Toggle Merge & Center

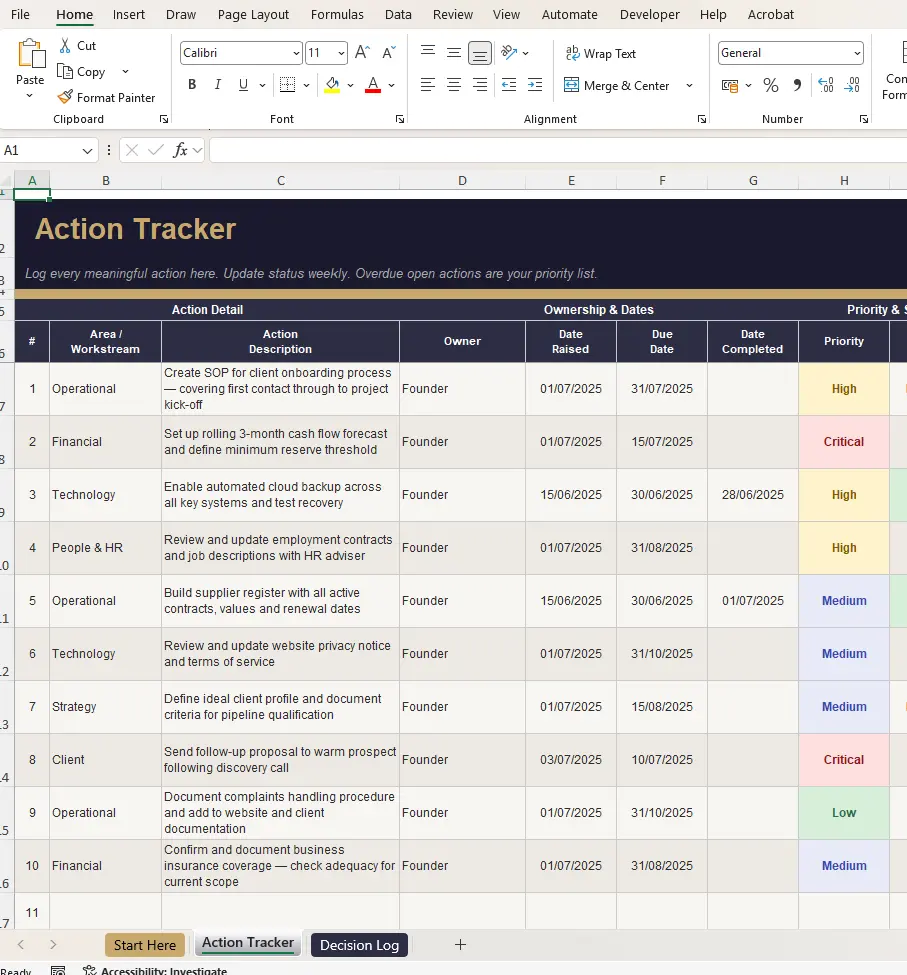click(616, 85)
